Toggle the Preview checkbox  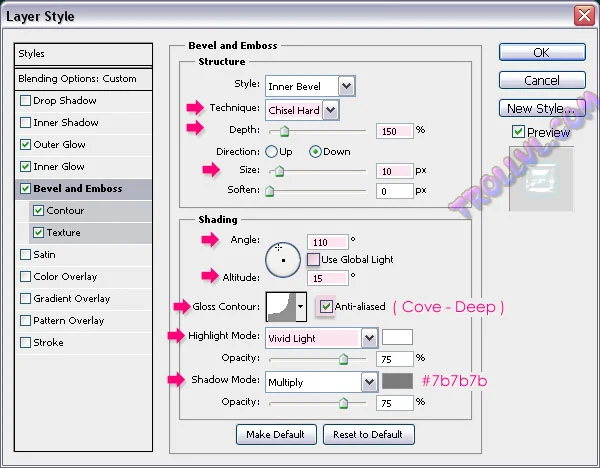tap(518, 132)
